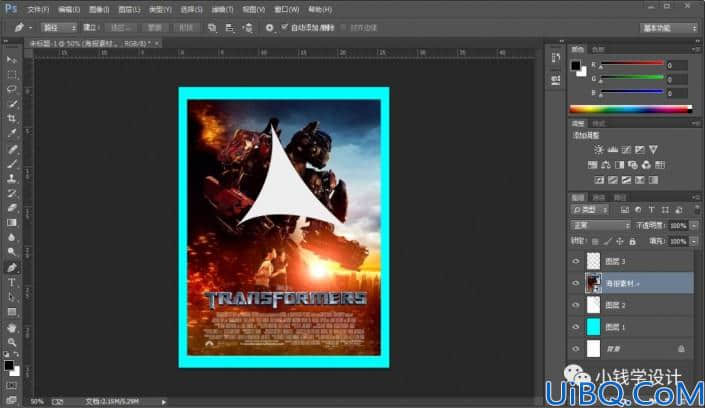Select the Blur tool
The image size is (705, 408).
pyautogui.click(x=12, y=238)
